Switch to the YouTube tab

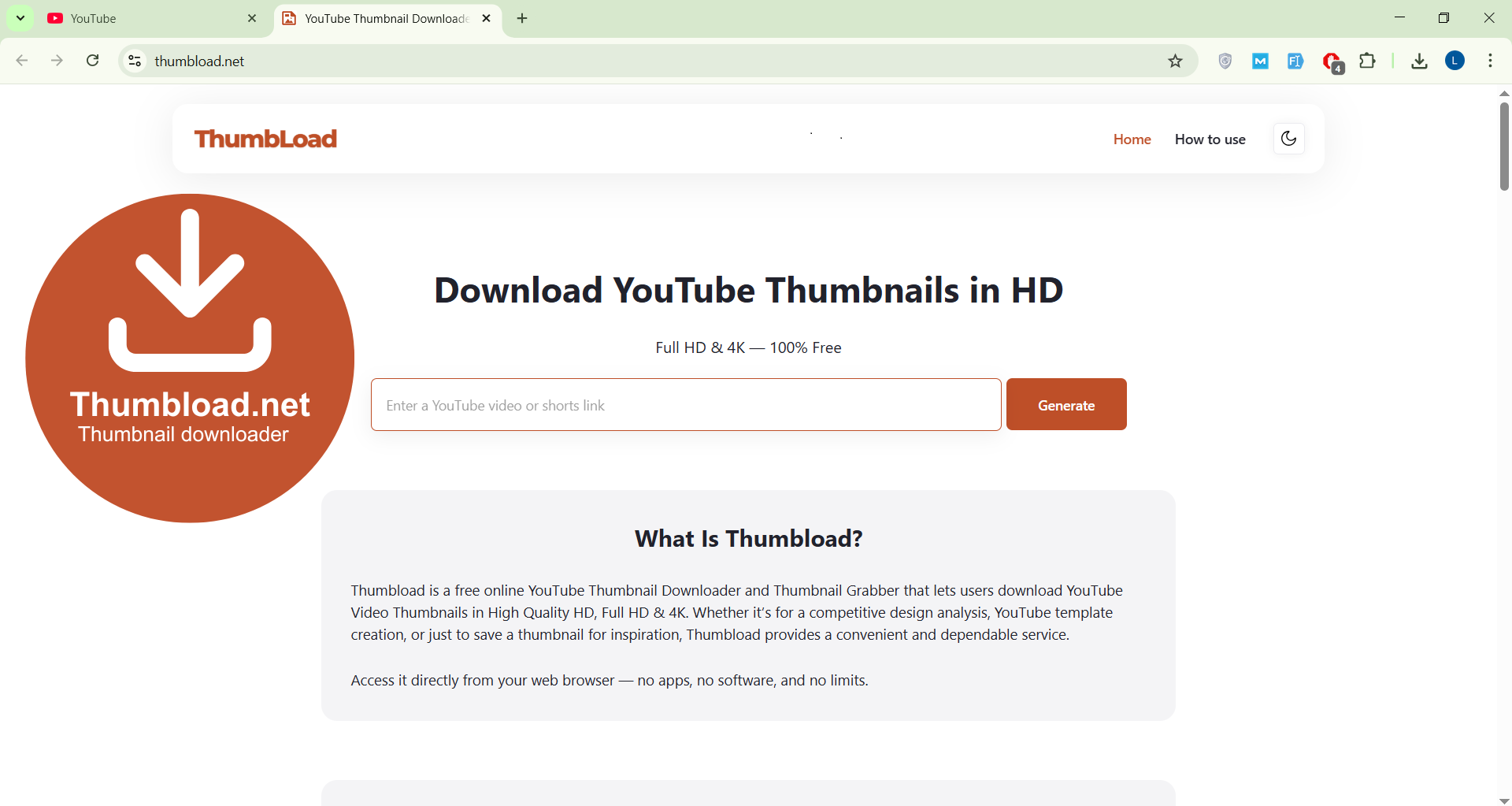142,18
